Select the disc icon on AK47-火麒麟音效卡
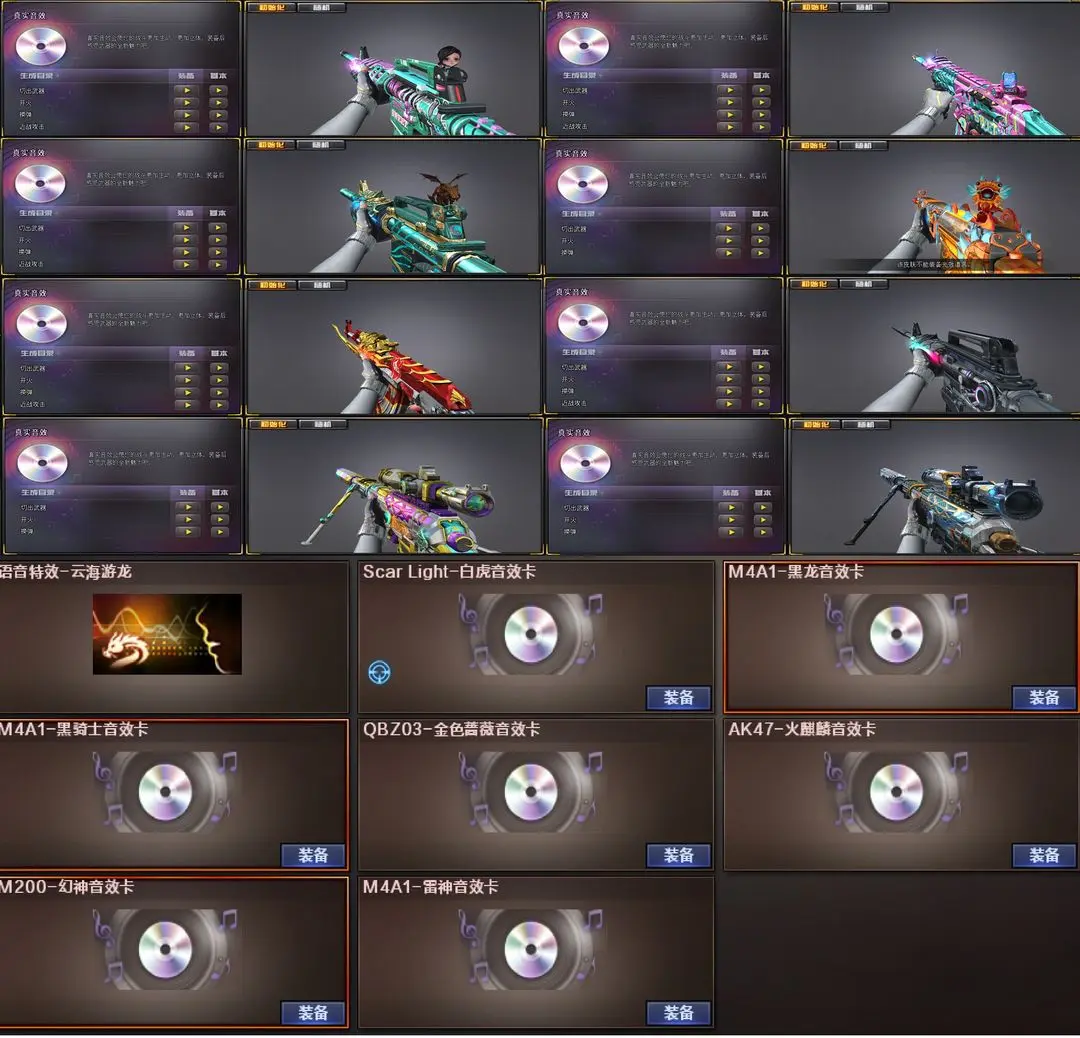The image size is (1080, 1038). point(896,792)
